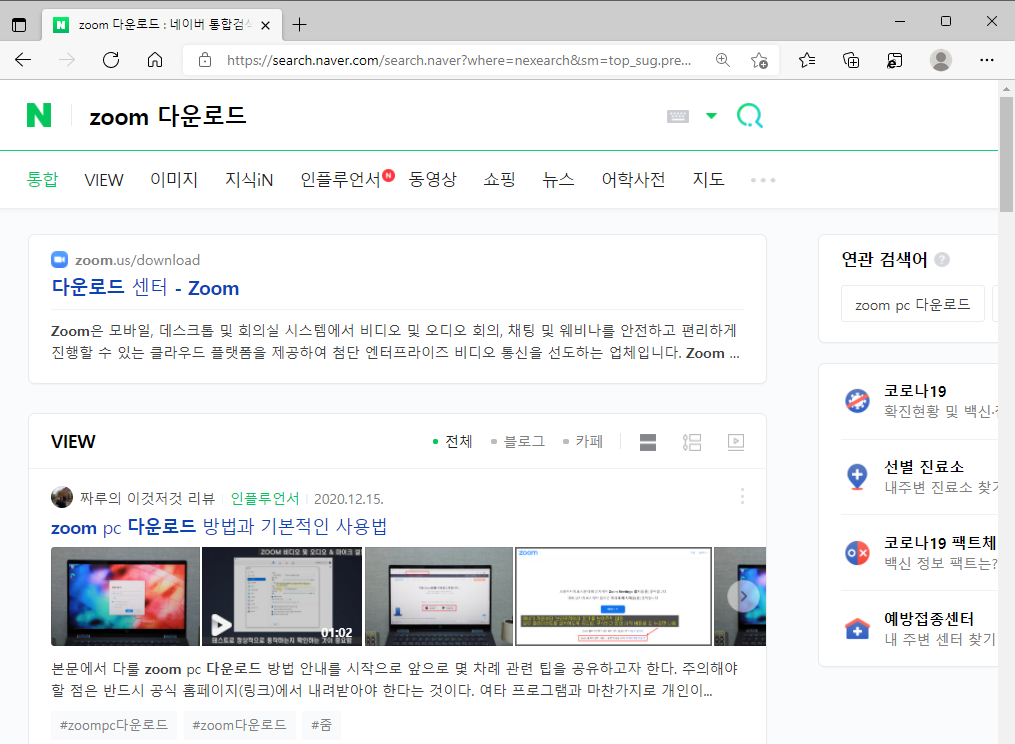Screen dimensions: 1015x744
Task: Open the 뉴스 tab
Action: [559, 179]
